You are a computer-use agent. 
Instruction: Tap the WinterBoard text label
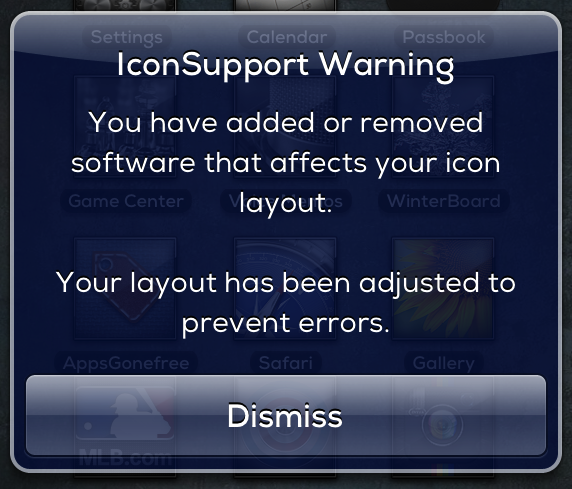[444, 201]
